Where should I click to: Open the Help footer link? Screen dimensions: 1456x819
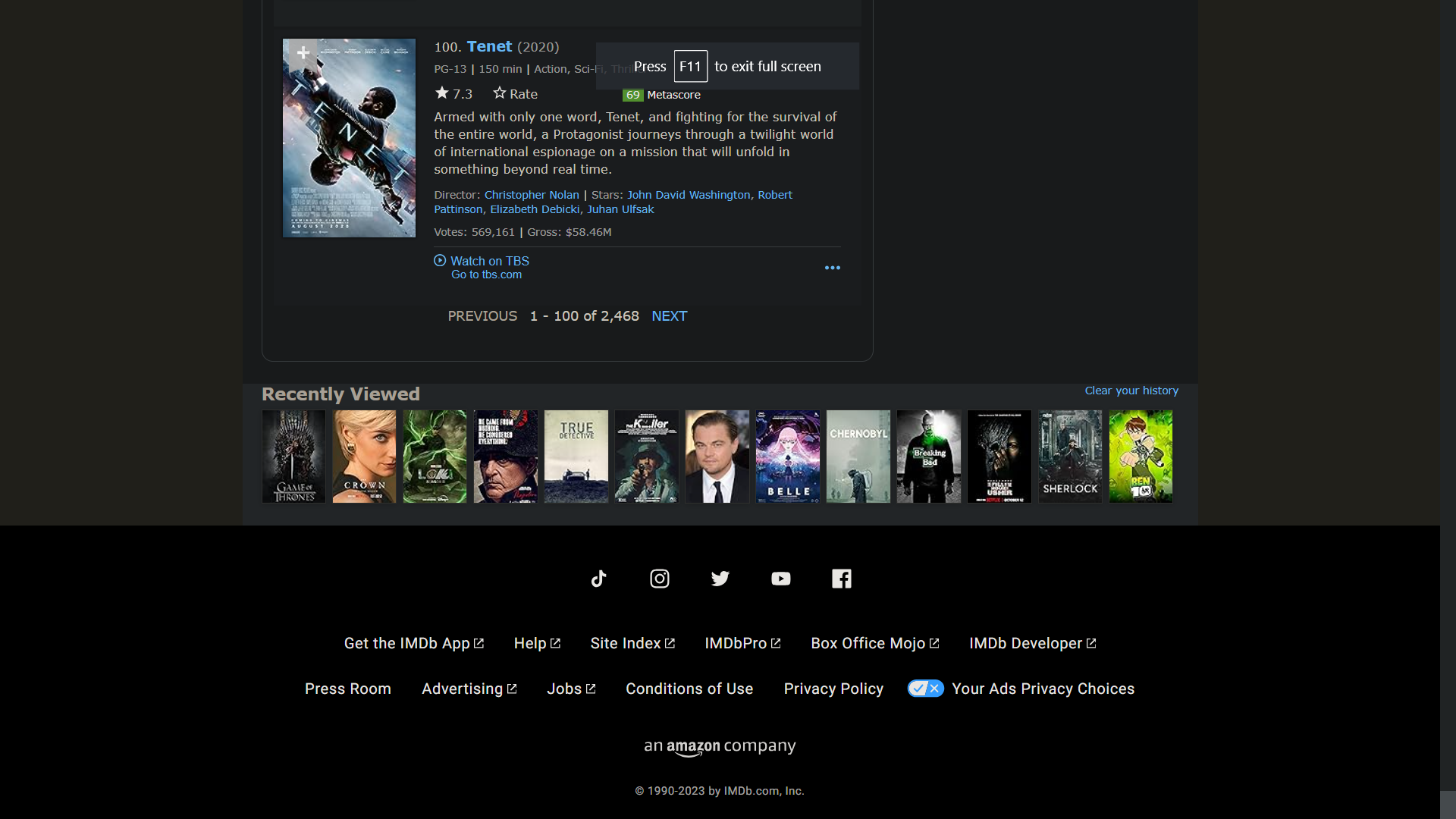[x=537, y=643]
